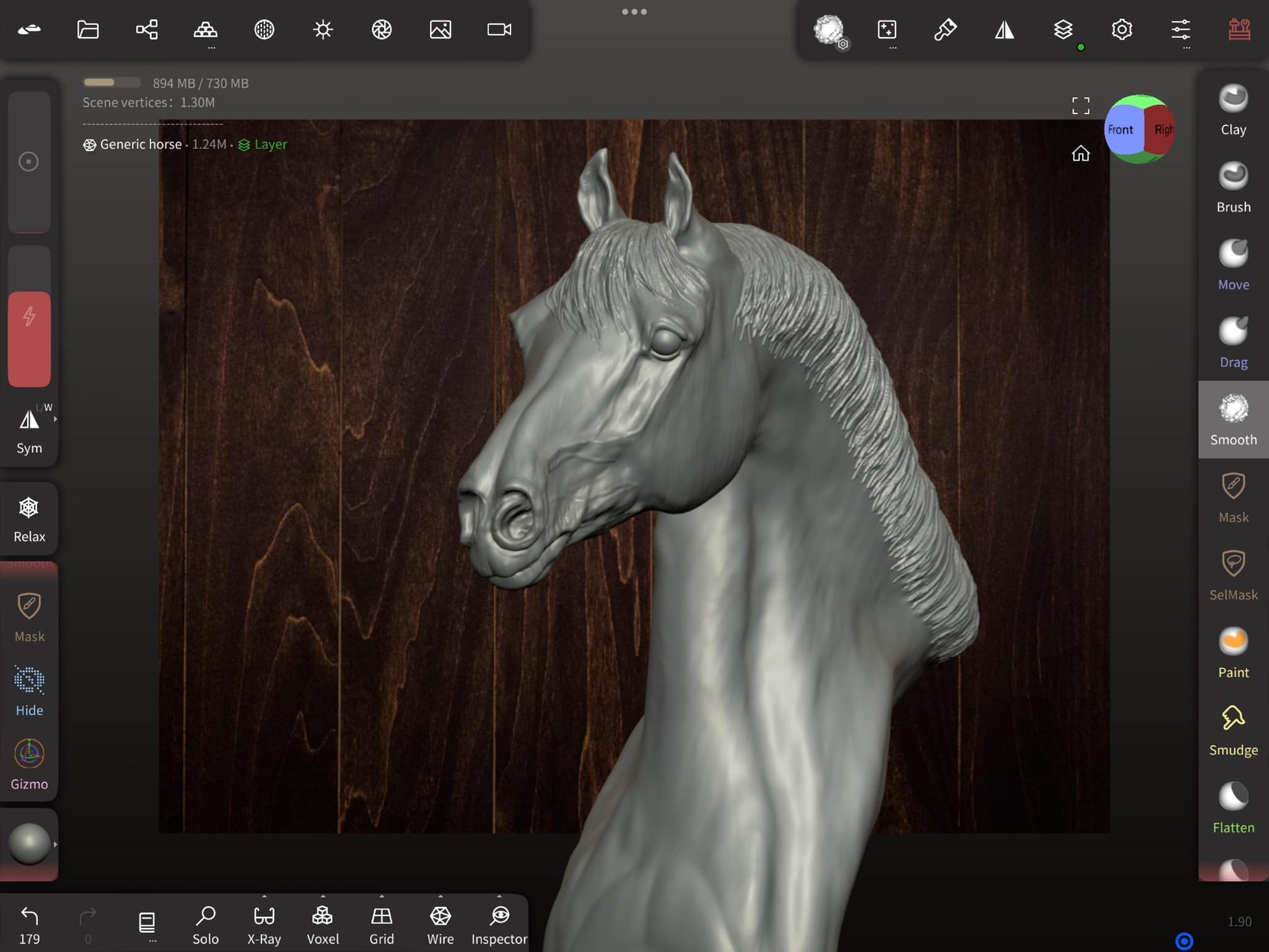Click the red intensity slider
Screen dimensions: 1269x952
[x=29, y=338]
